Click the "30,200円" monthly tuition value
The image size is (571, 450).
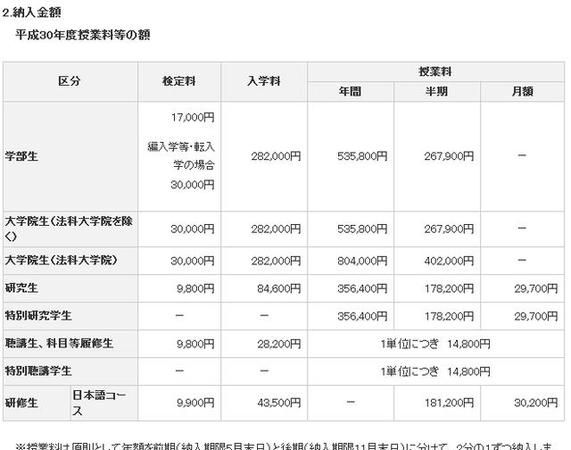536,403
